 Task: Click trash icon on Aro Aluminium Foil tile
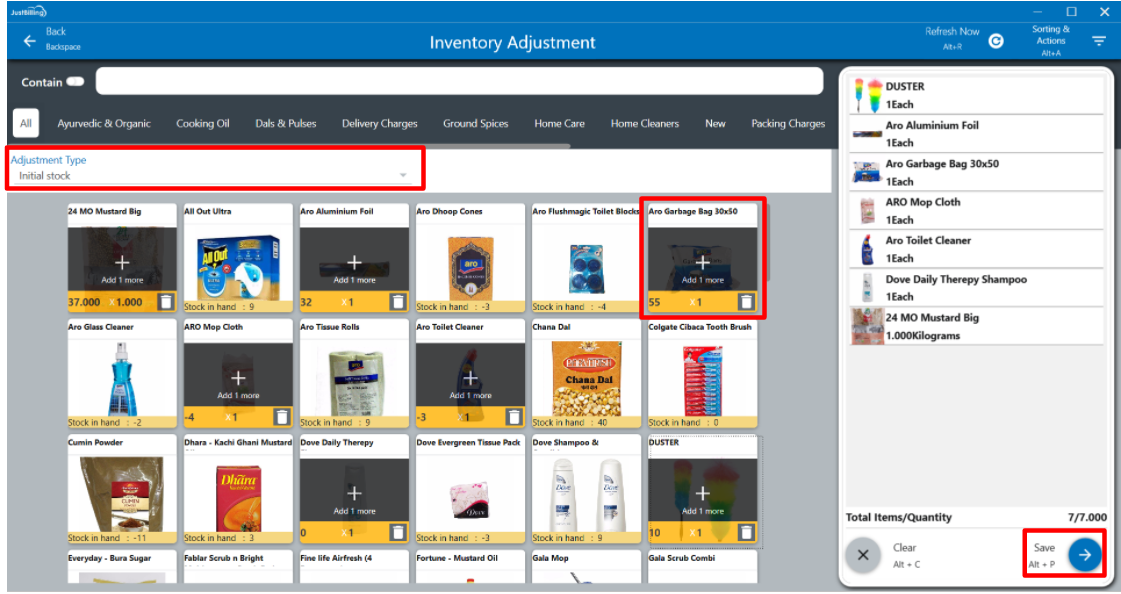pyautogui.click(x=398, y=301)
